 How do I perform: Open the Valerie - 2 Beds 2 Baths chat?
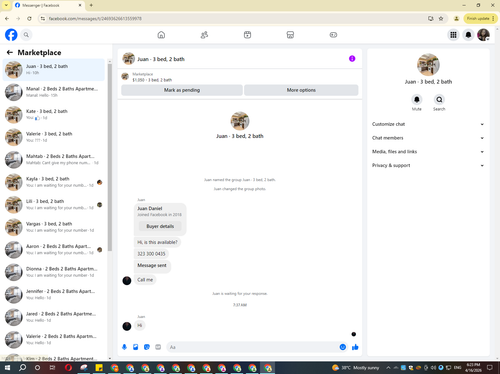54,339
